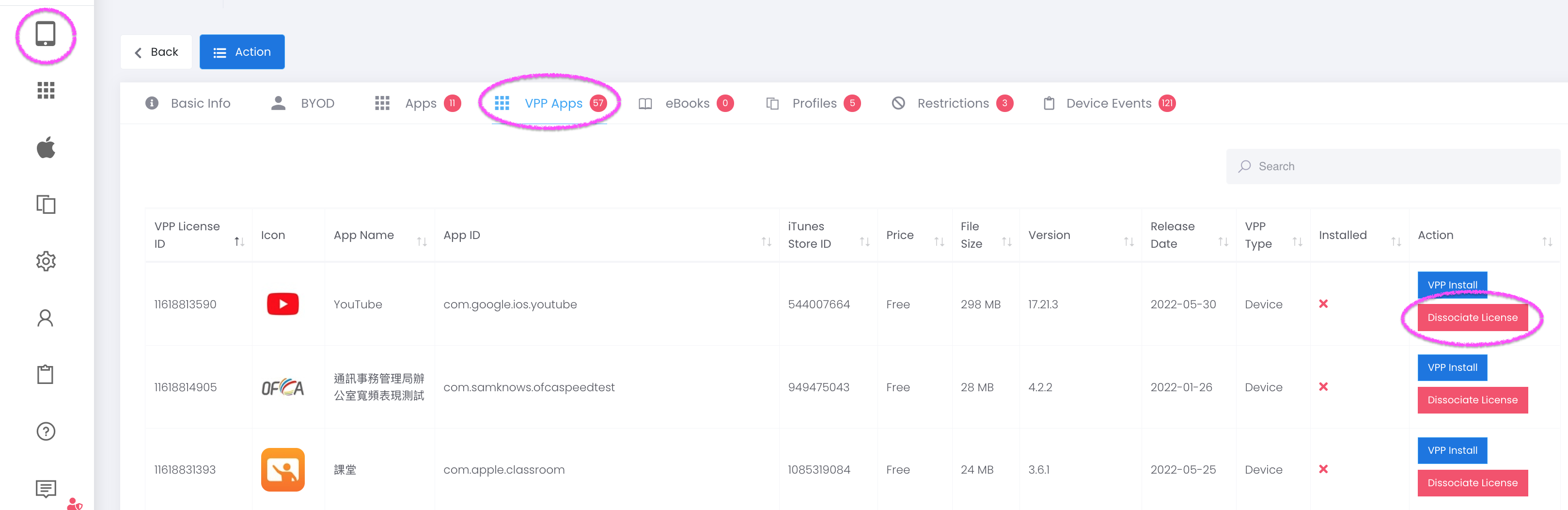
Task: Sort table by VPP License ID
Action: click(x=239, y=242)
